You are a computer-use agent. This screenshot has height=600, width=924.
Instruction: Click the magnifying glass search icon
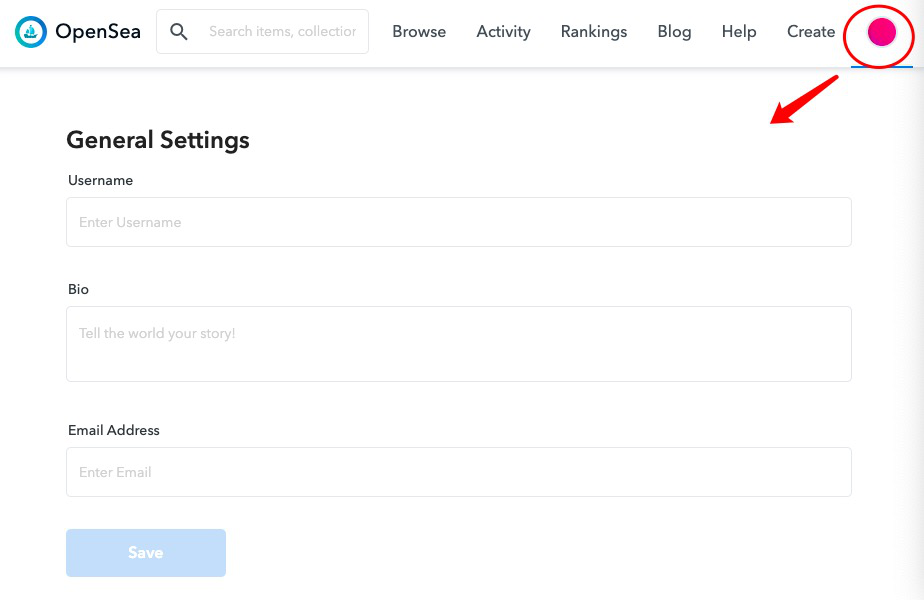pos(179,32)
